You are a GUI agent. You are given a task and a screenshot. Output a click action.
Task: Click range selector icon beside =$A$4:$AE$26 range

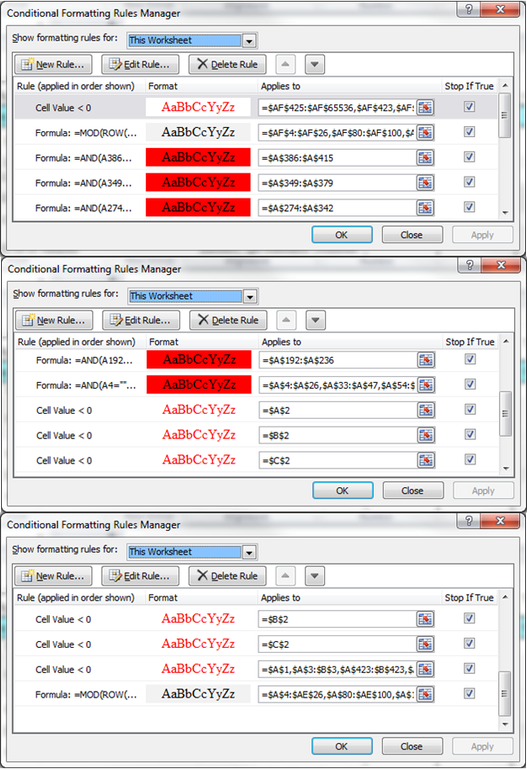(425, 694)
